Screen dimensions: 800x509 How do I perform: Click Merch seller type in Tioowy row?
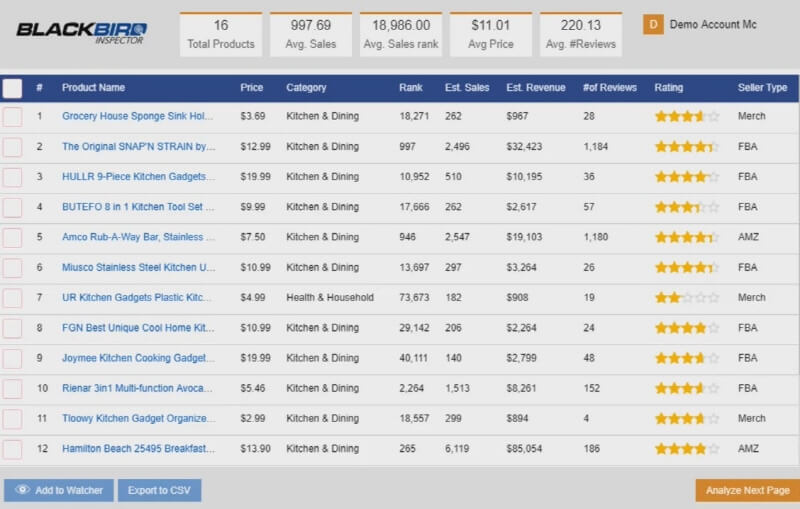pyautogui.click(x=752, y=418)
